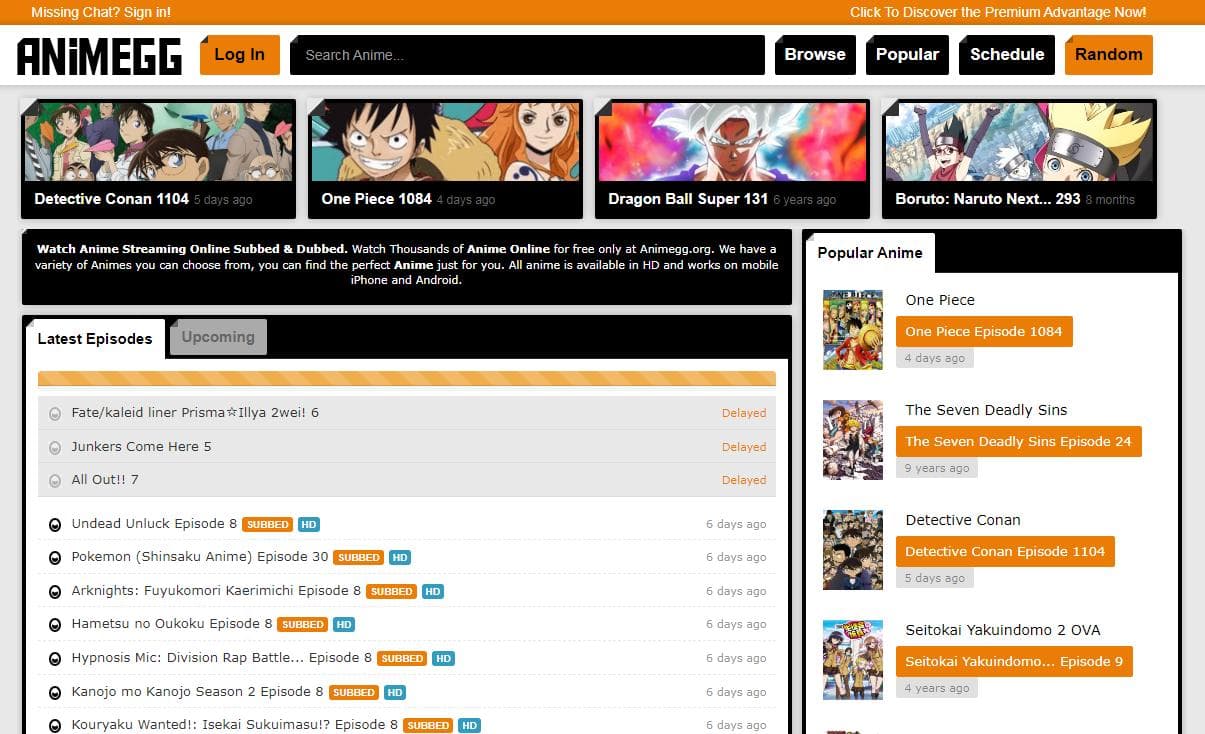Click the Seitokai Yakuindomo 2 OVA cover
Viewport: 1205px width, 734px height.
pyautogui.click(x=853, y=660)
